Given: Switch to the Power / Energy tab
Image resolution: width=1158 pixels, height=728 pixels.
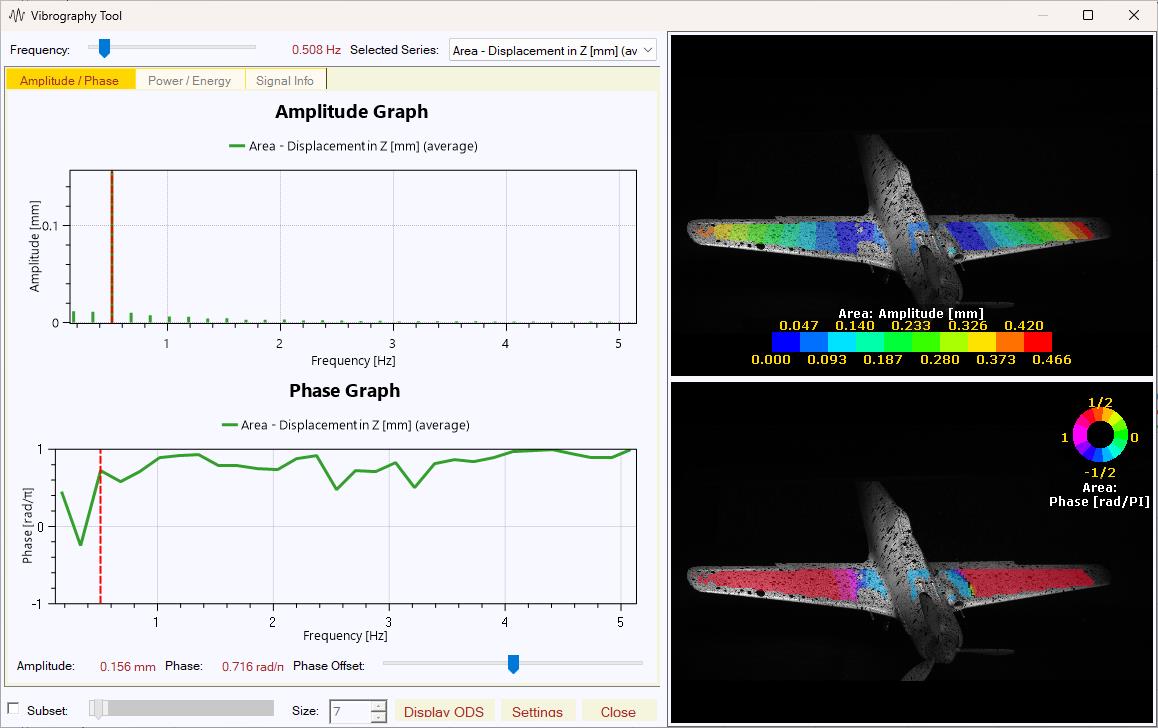Looking at the screenshot, I should coord(190,79).
